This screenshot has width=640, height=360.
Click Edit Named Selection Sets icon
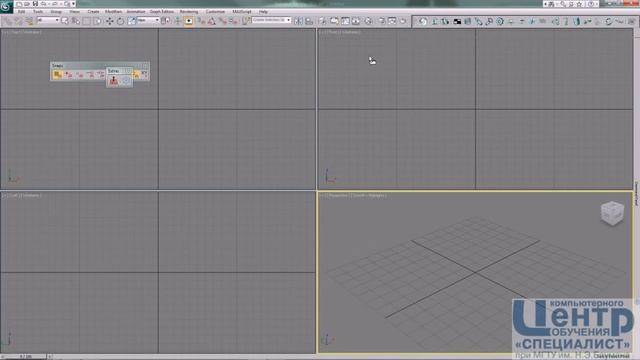tap(246, 20)
